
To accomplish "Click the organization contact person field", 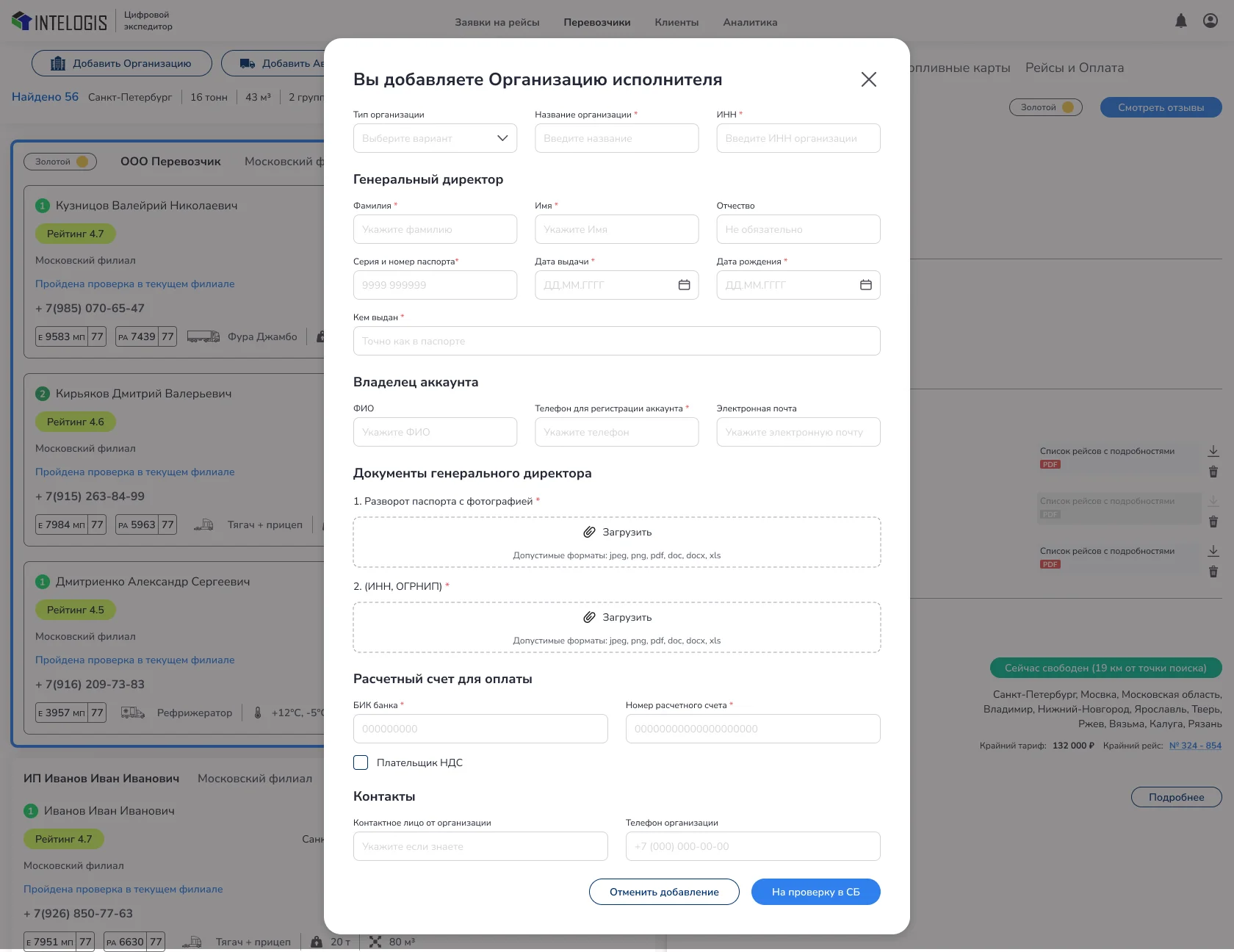I will point(480,846).
